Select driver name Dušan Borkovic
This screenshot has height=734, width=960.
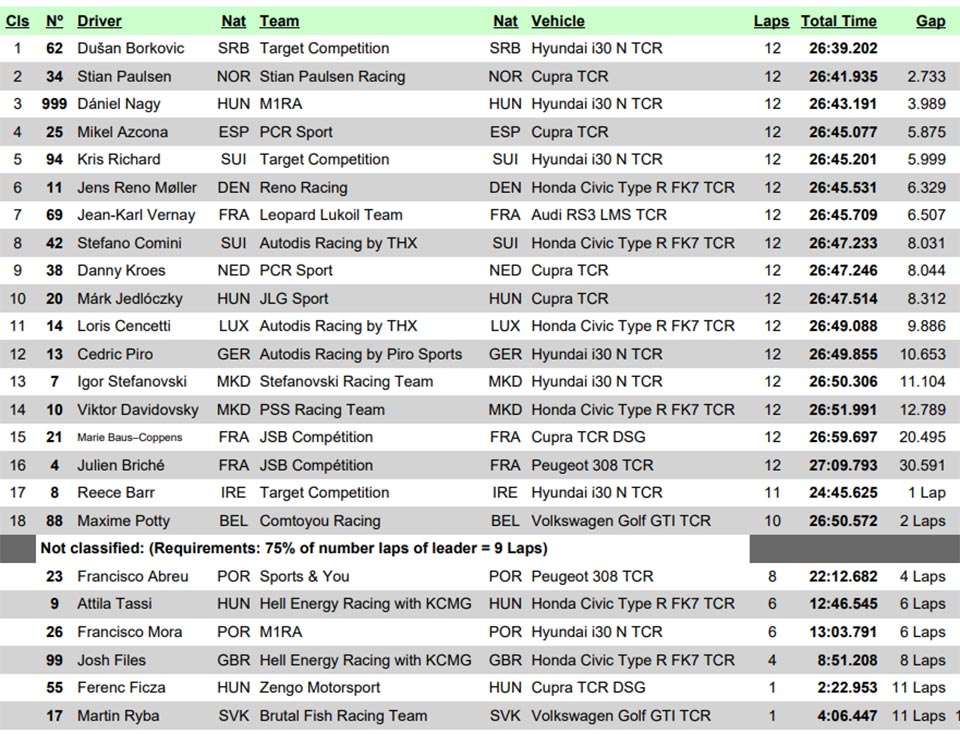(x=130, y=48)
